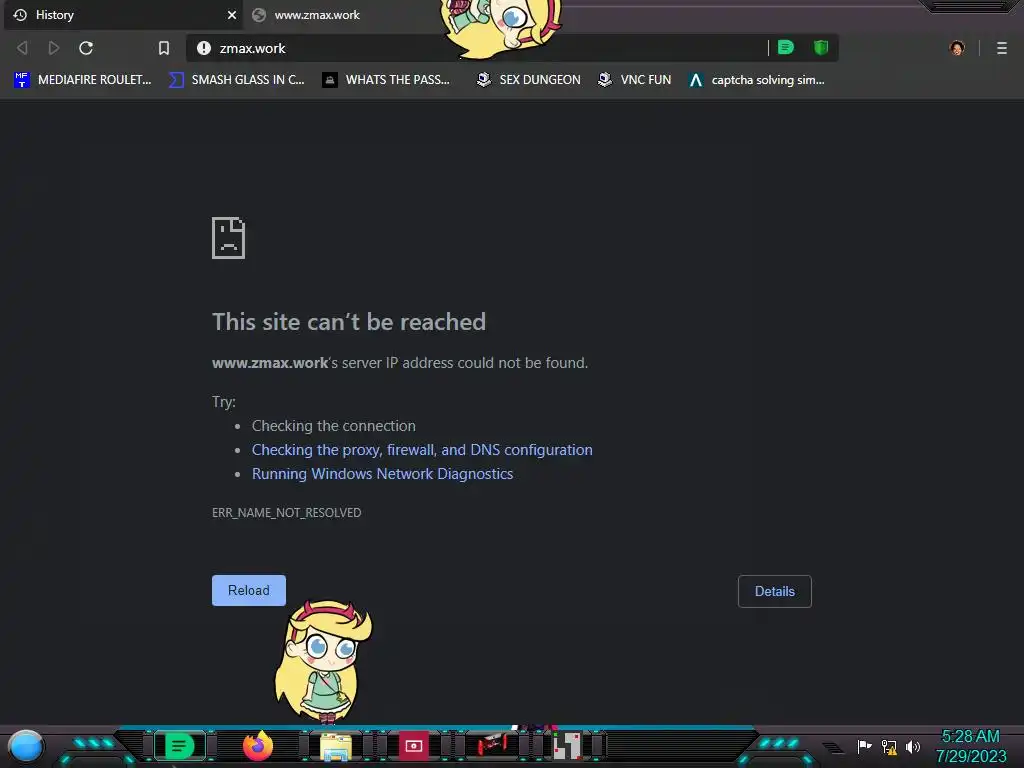Open Running Windows Network Diagnostics link
This screenshot has height=768, width=1024.
click(x=383, y=474)
